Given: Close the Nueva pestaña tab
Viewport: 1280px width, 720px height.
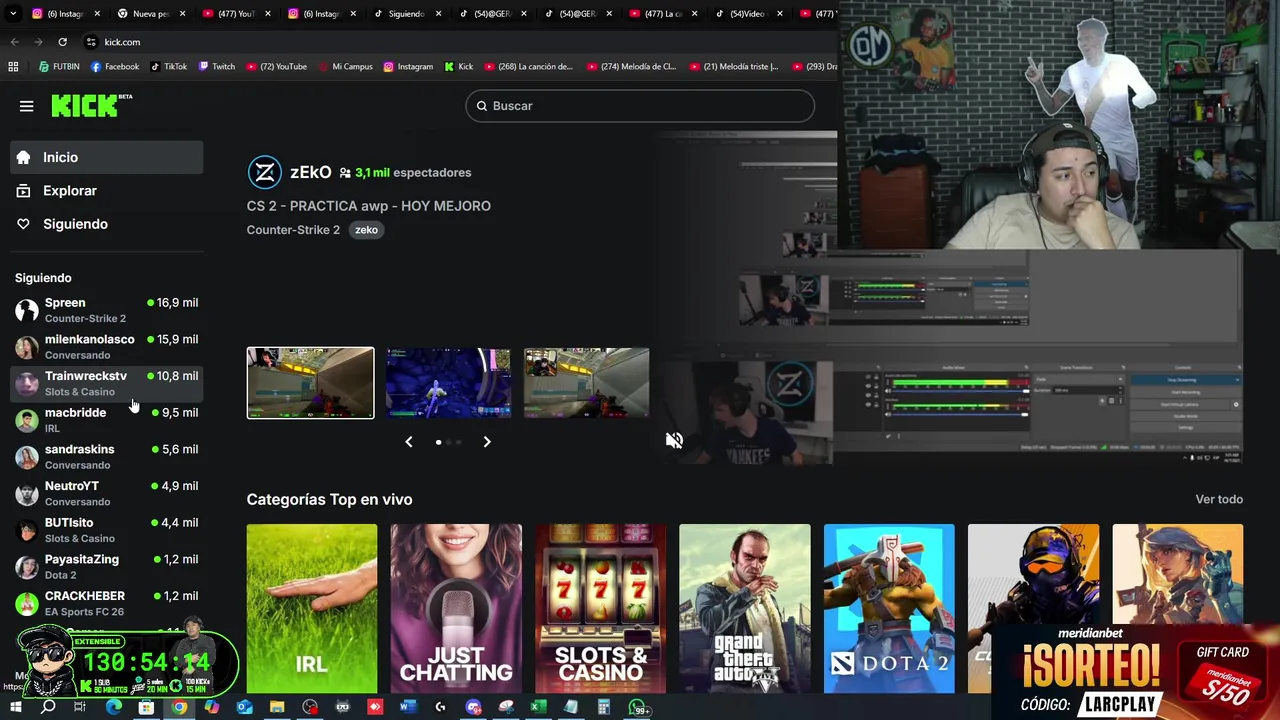Looking at the screenshot, I should point(182,14).
